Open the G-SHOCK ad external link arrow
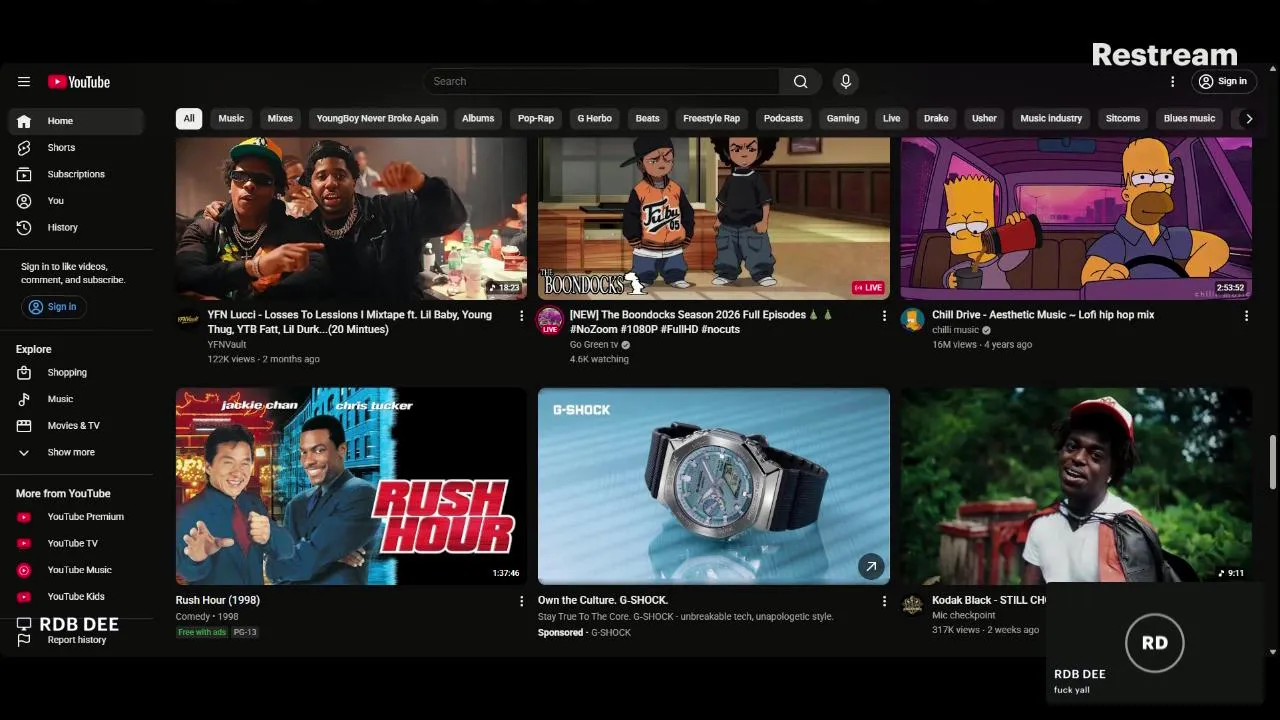The width and height of the screenshot is (1280, 720). pyautogui.click(x=871, y=566)
